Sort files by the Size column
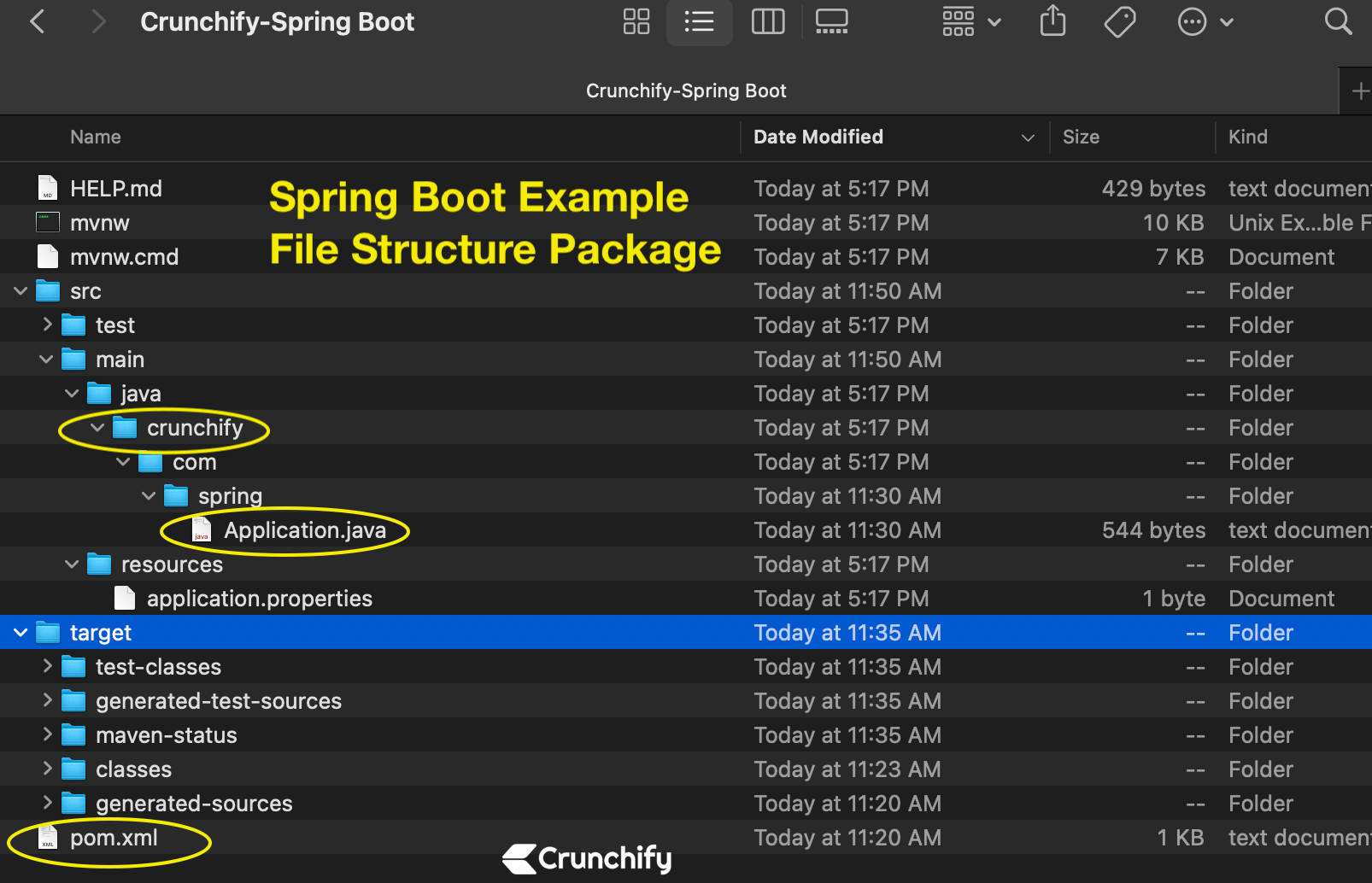Screen dimensions: 1372x883 [1081, 137]
